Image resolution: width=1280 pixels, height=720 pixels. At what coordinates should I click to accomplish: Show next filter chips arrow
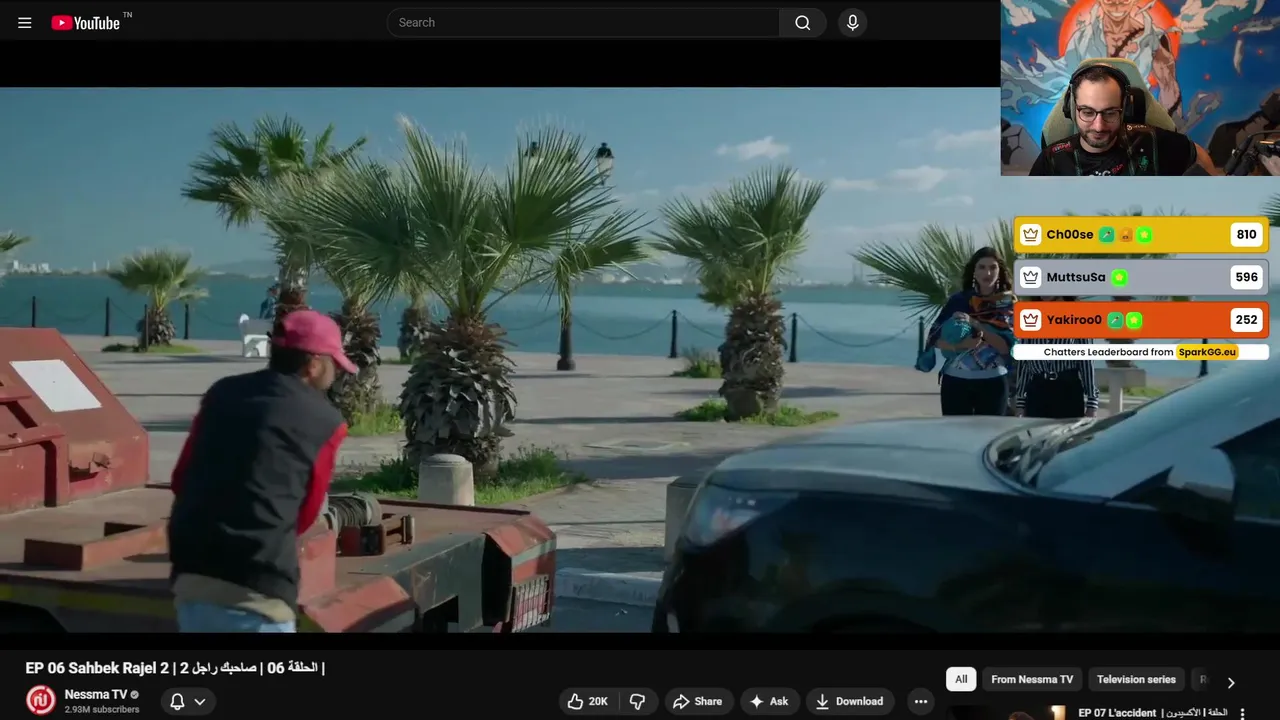1231,682
